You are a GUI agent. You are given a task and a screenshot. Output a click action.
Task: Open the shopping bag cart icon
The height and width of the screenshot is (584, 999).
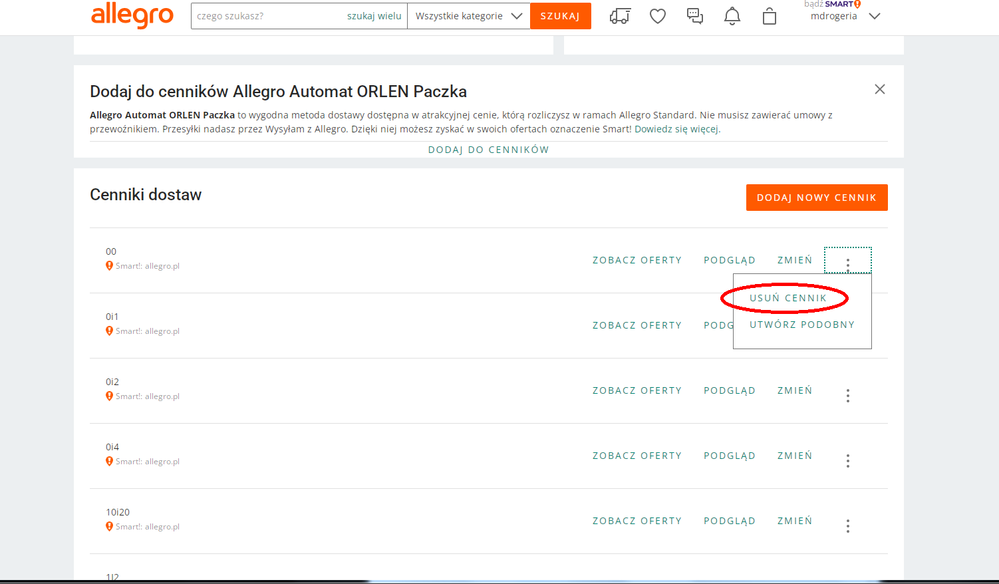[770, 16]
